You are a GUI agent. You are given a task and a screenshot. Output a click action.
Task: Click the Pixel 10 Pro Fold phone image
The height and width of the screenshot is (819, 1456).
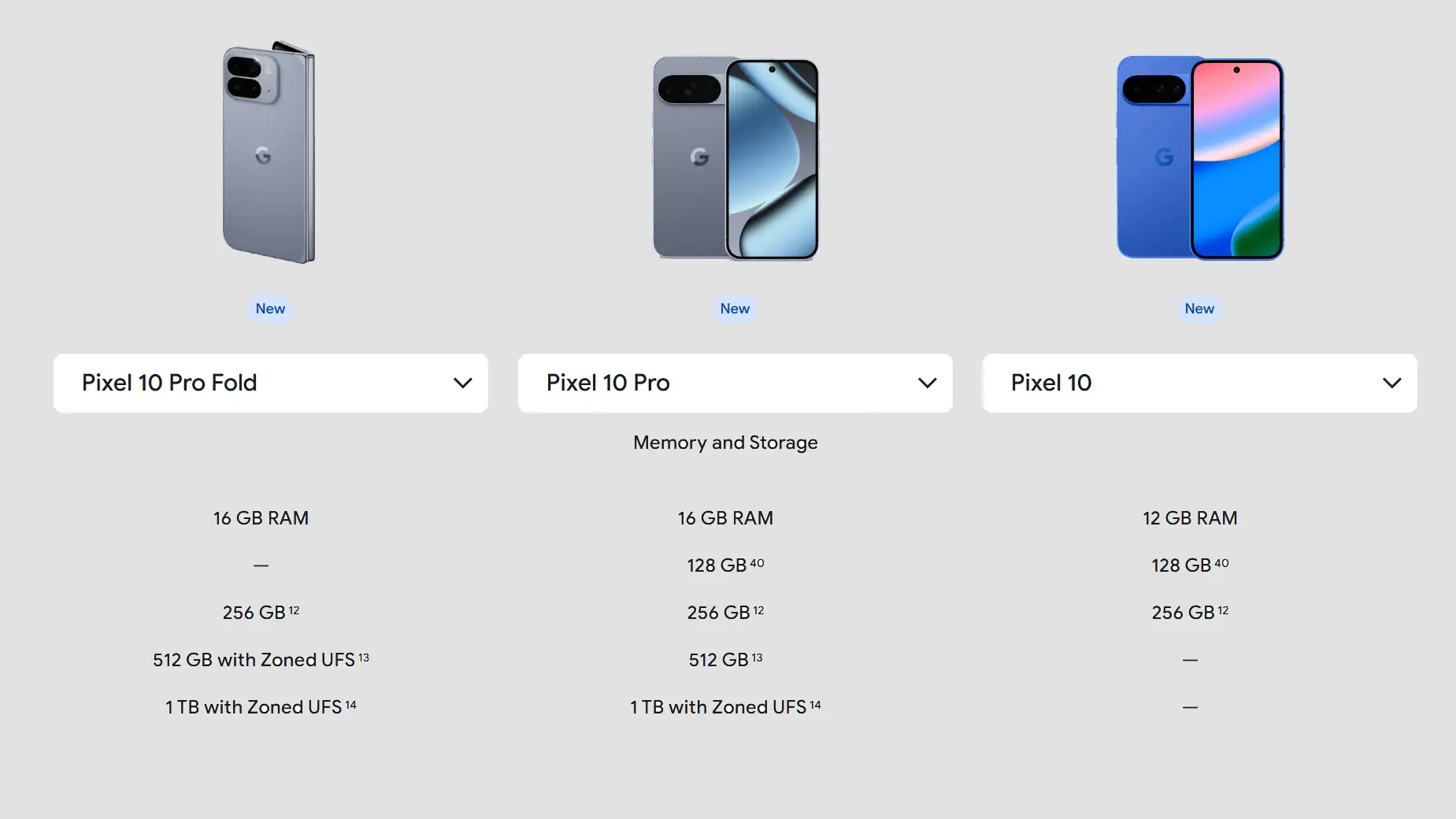point(269,152)
